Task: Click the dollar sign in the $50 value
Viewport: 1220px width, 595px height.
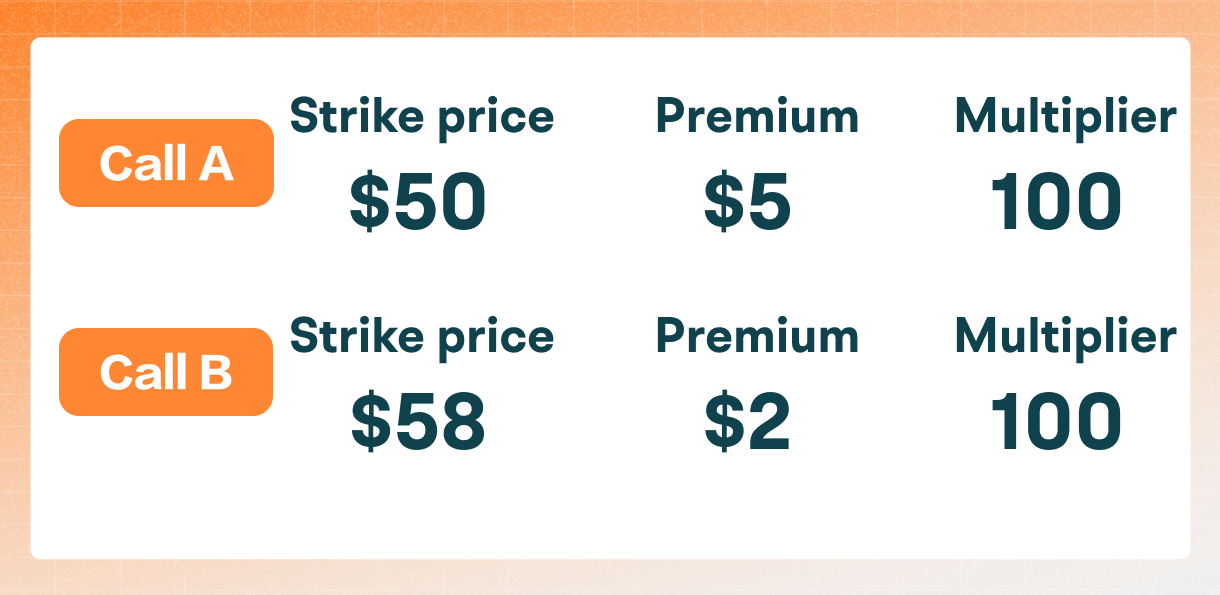Action: (x=367, y=203)
